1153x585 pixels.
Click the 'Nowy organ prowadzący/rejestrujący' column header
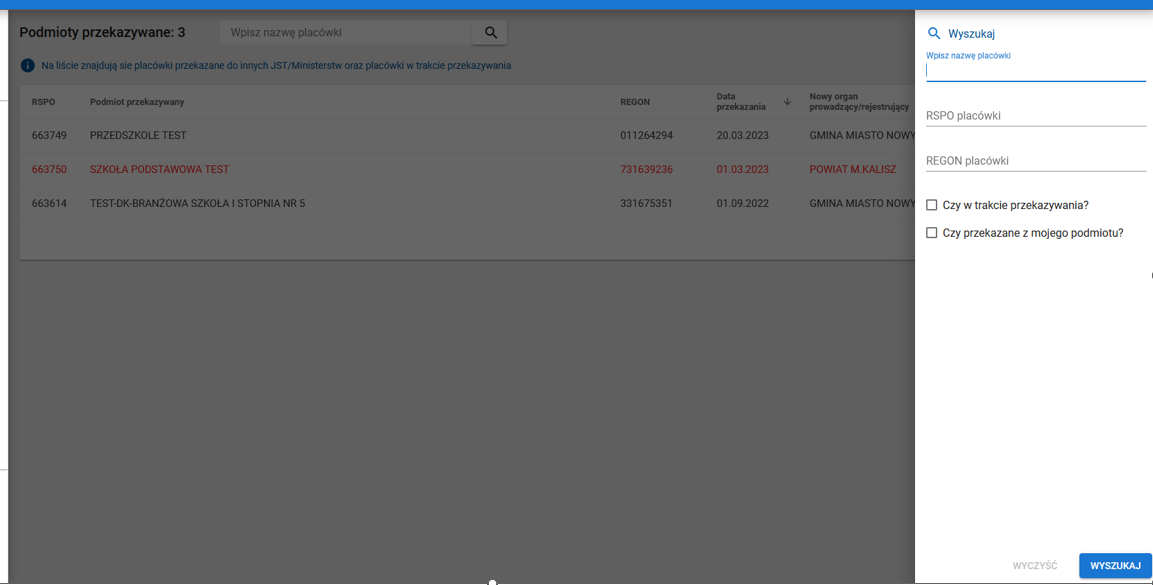tap(858, 102)
